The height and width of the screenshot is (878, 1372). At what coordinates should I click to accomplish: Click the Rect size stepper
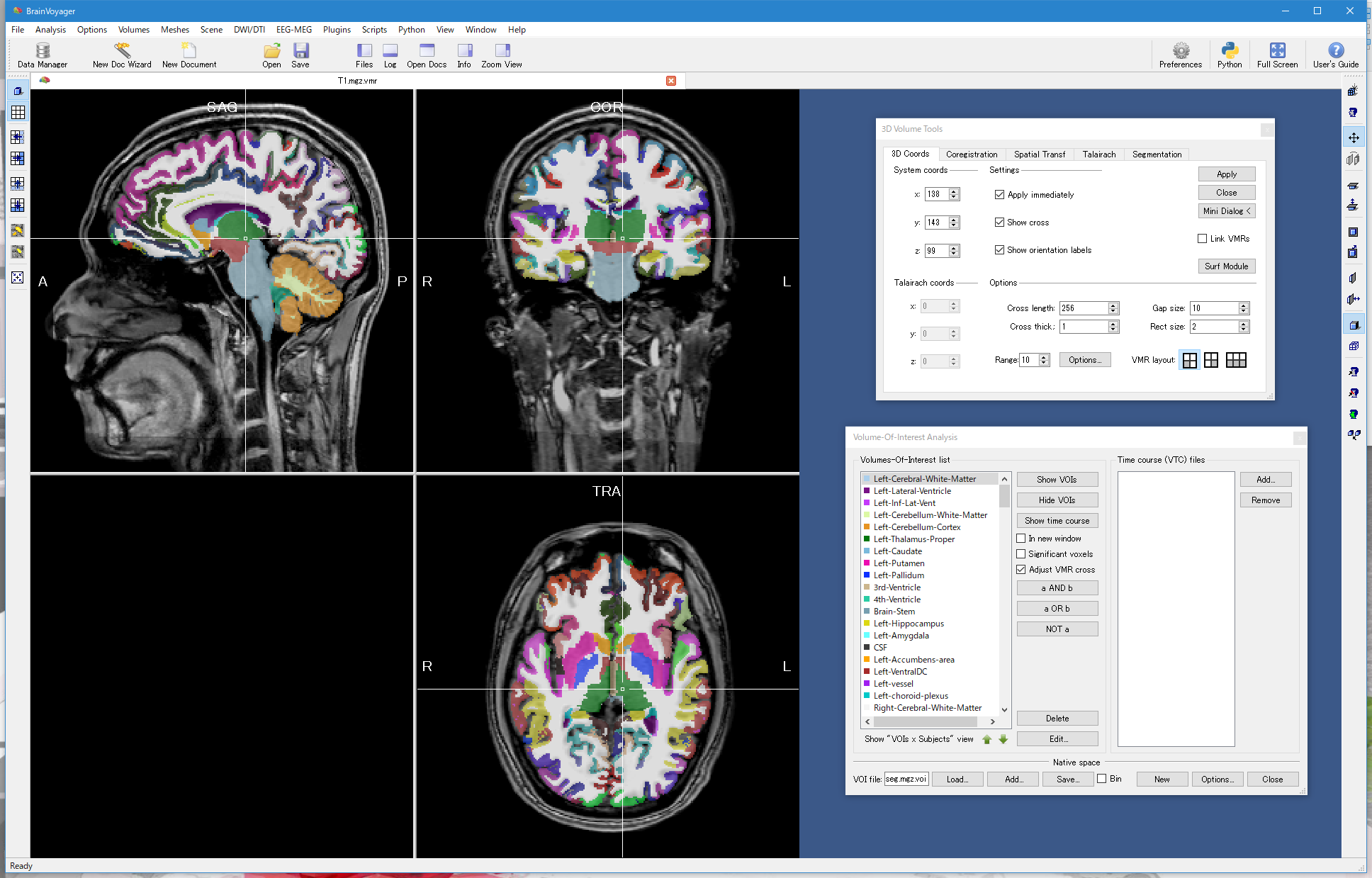pos(1244,327)
